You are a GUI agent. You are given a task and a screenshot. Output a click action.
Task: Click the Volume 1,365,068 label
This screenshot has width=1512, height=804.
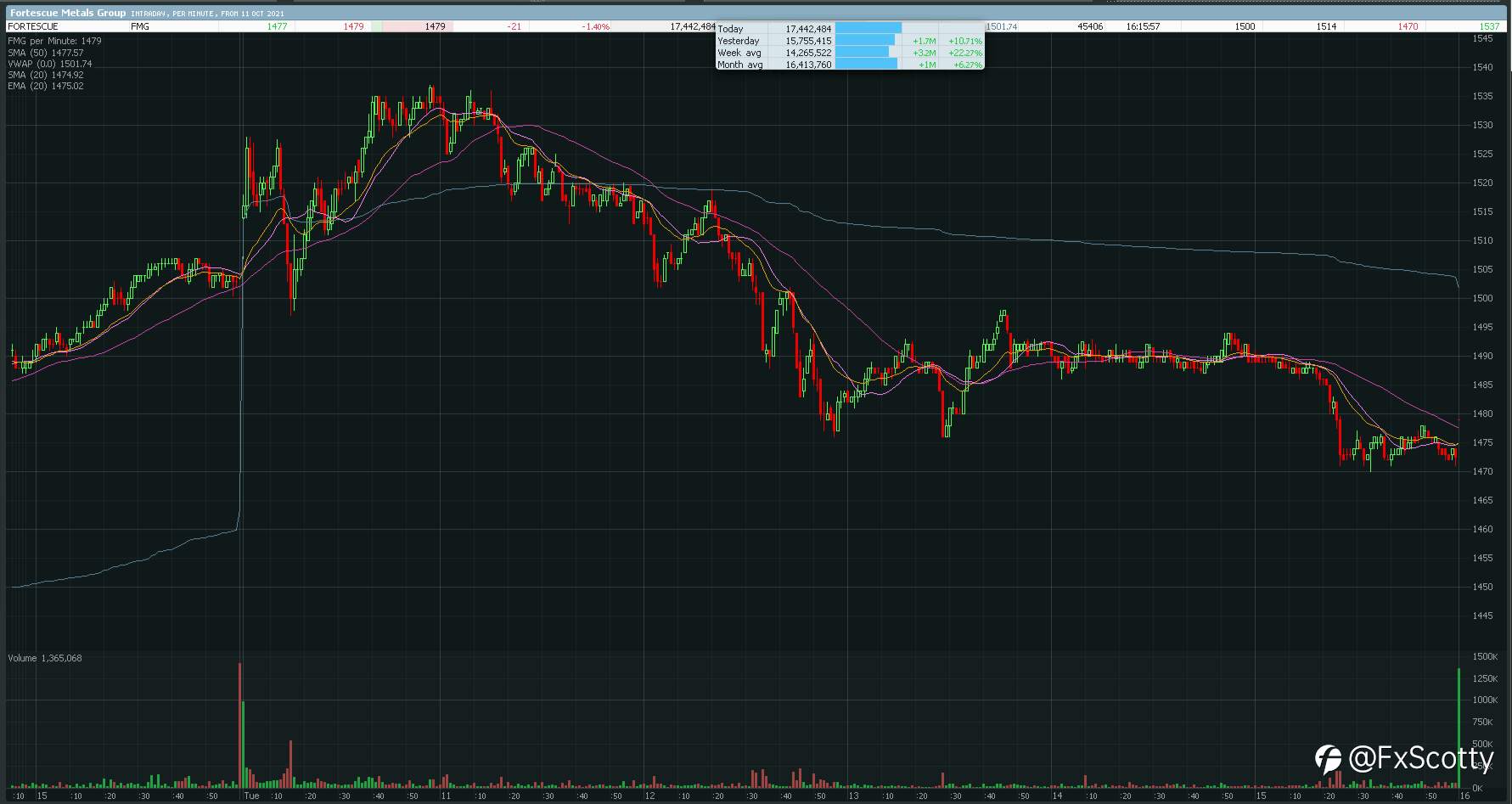coord(45,658)
